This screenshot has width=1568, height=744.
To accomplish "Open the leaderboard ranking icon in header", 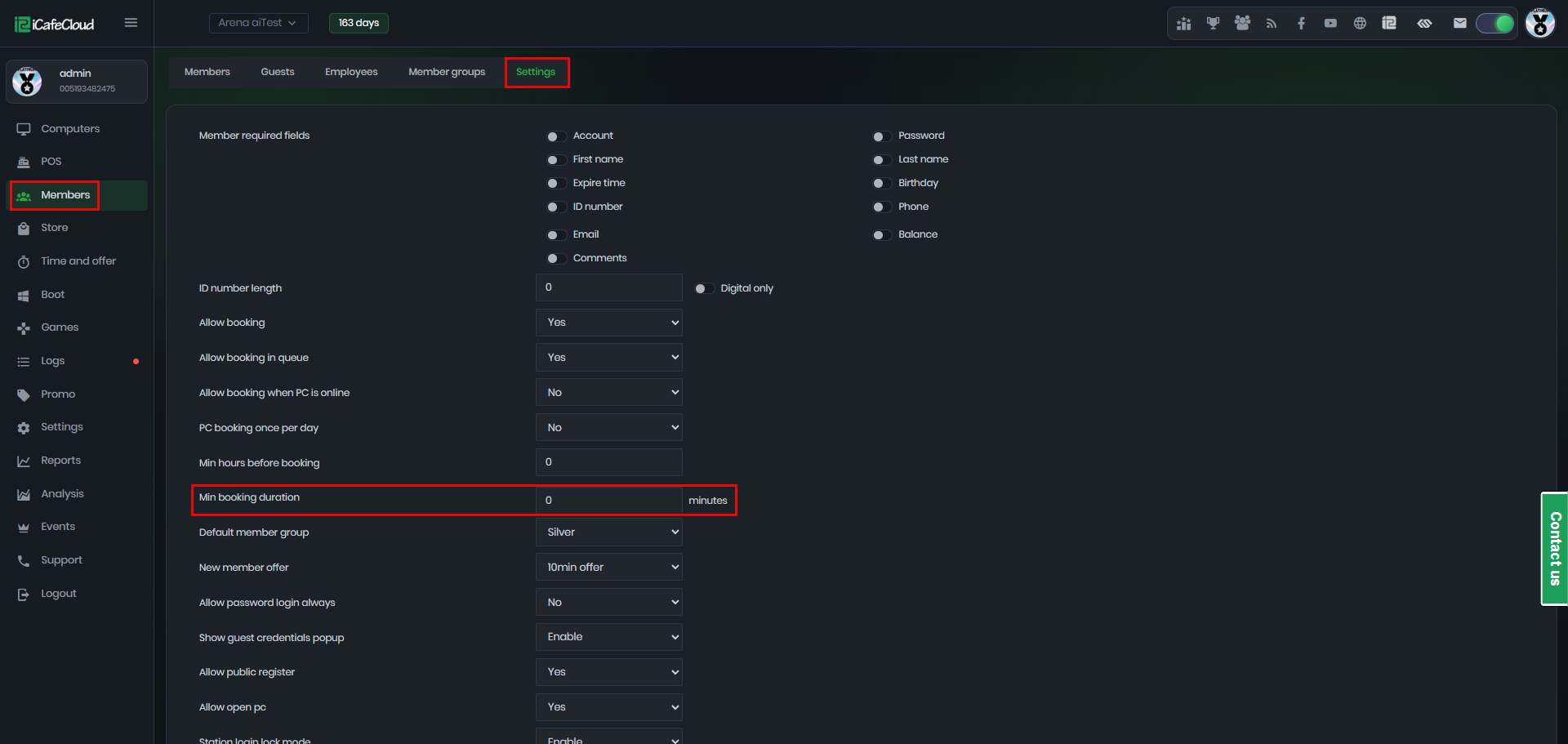I will (x=1183, y=24).
